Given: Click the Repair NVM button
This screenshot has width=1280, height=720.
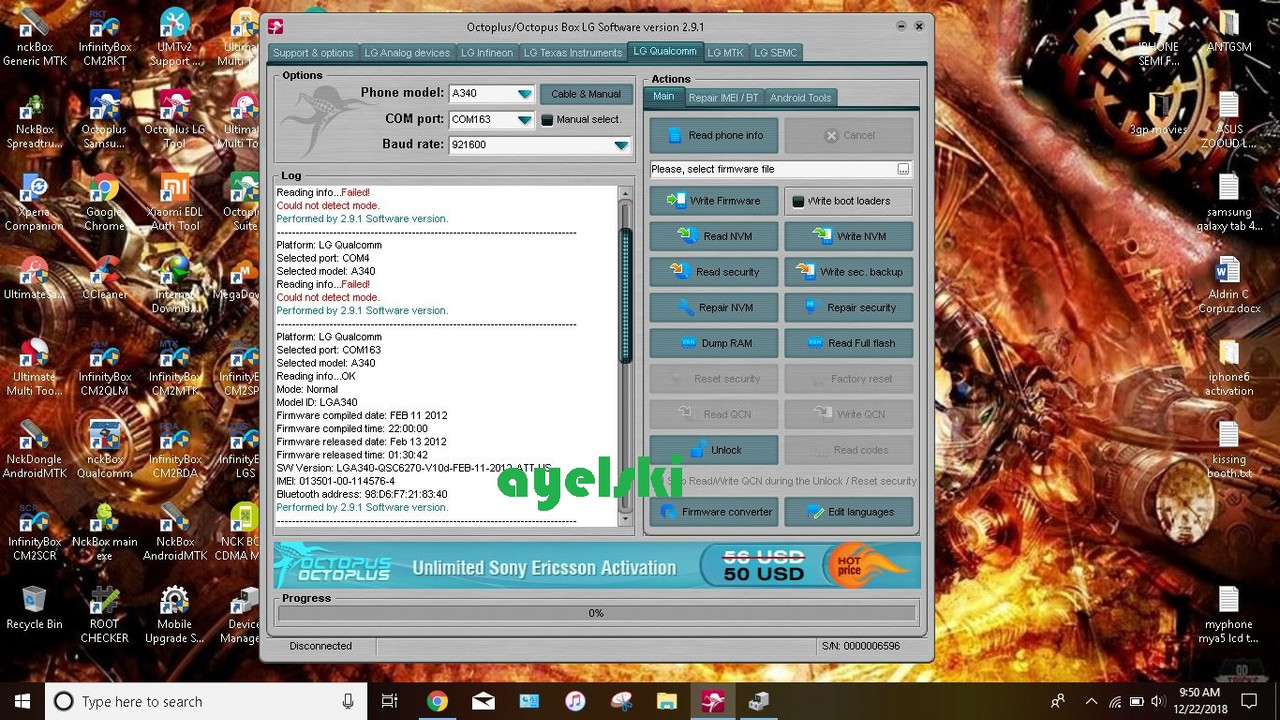Looking at the screenshot, I should pos(713,308).
